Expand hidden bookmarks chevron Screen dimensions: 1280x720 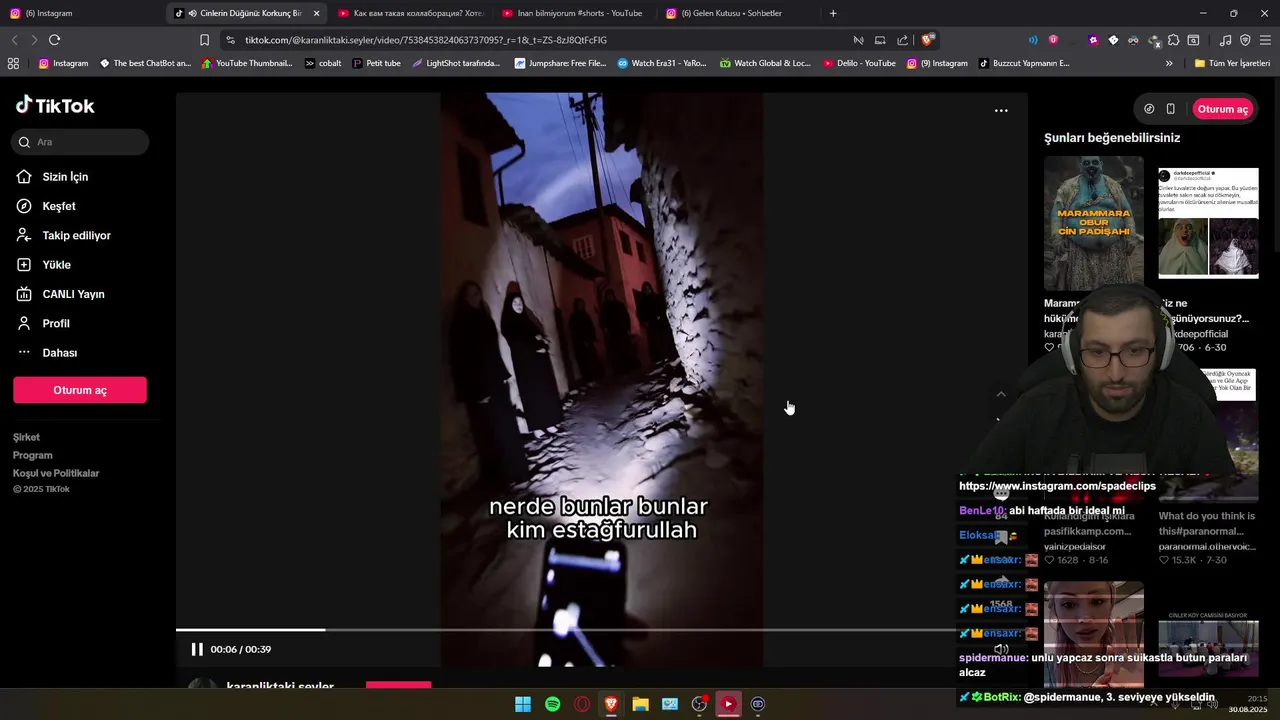(1169, 63)
